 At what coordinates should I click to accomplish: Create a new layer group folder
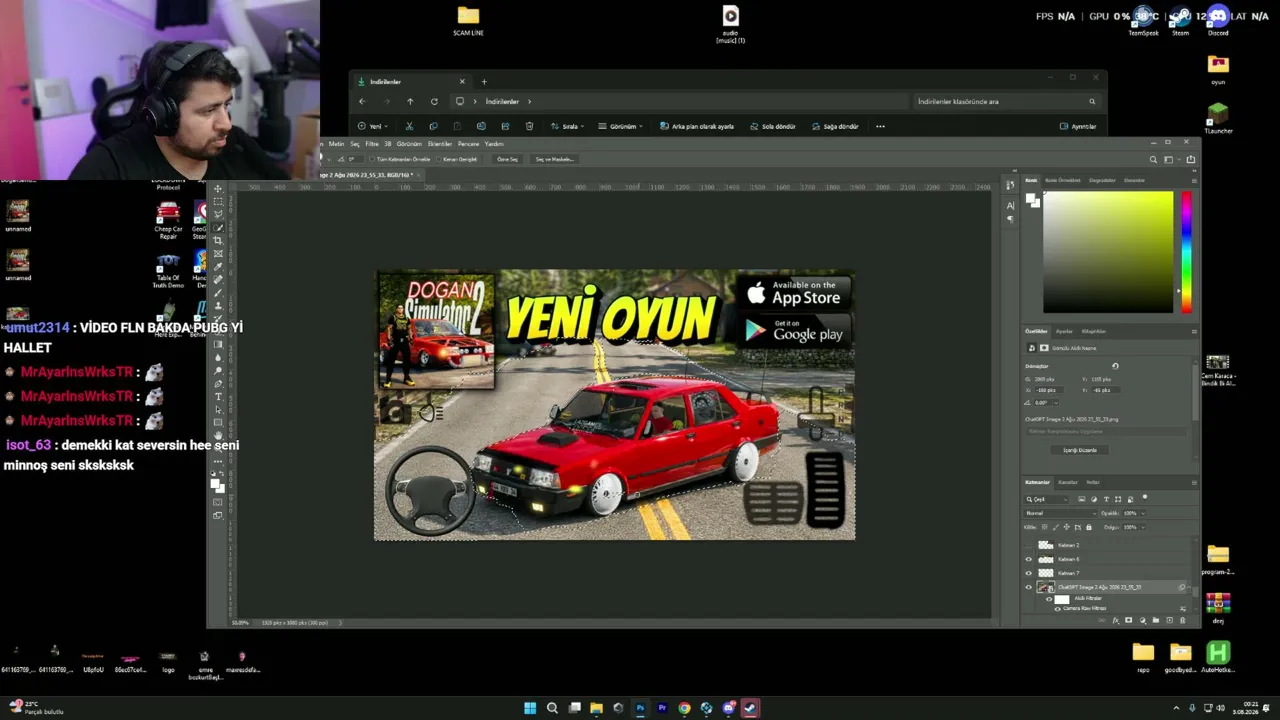(1155, 621)
